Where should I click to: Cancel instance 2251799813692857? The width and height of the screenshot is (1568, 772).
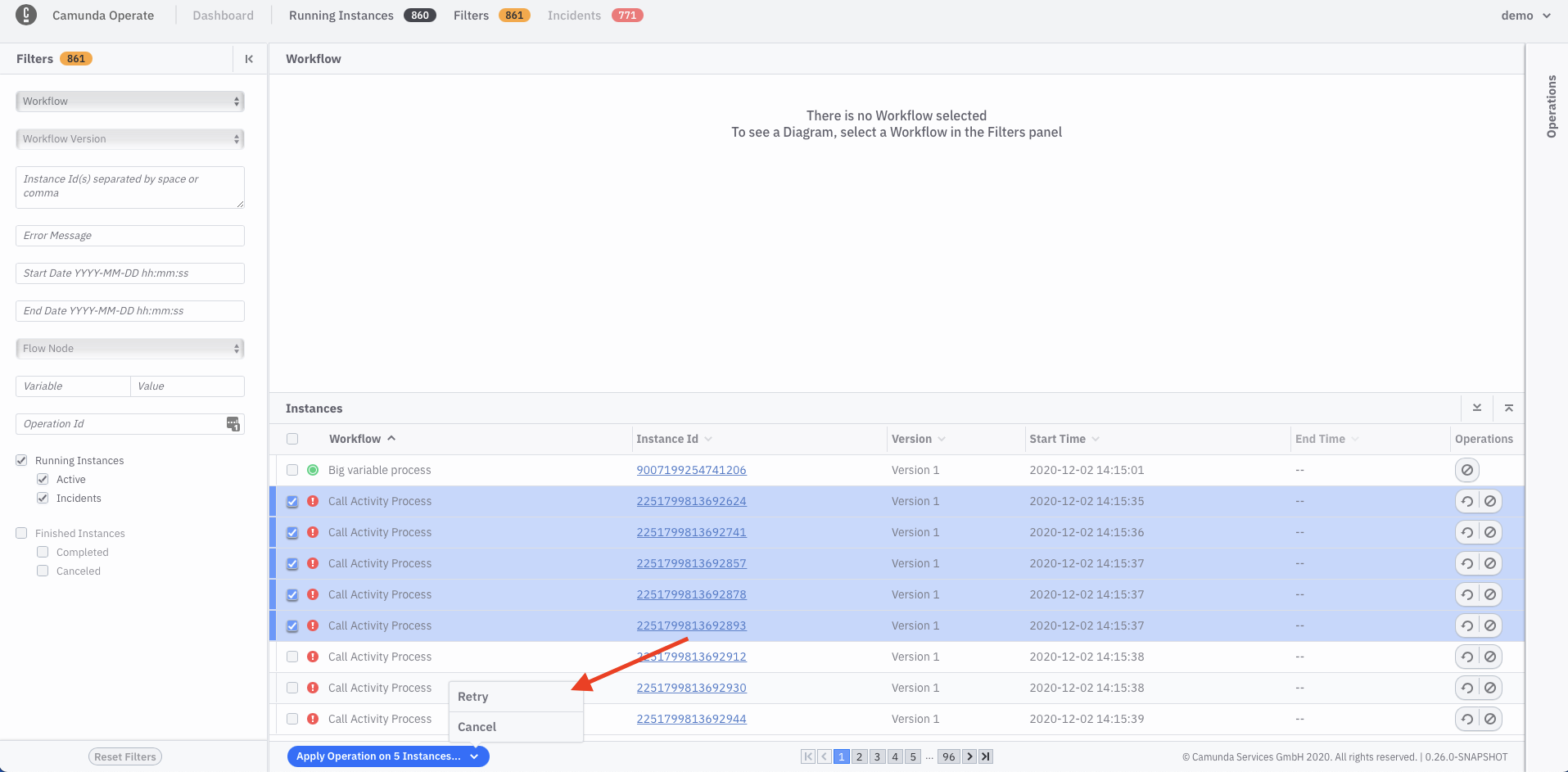(x=1490, y=563)
